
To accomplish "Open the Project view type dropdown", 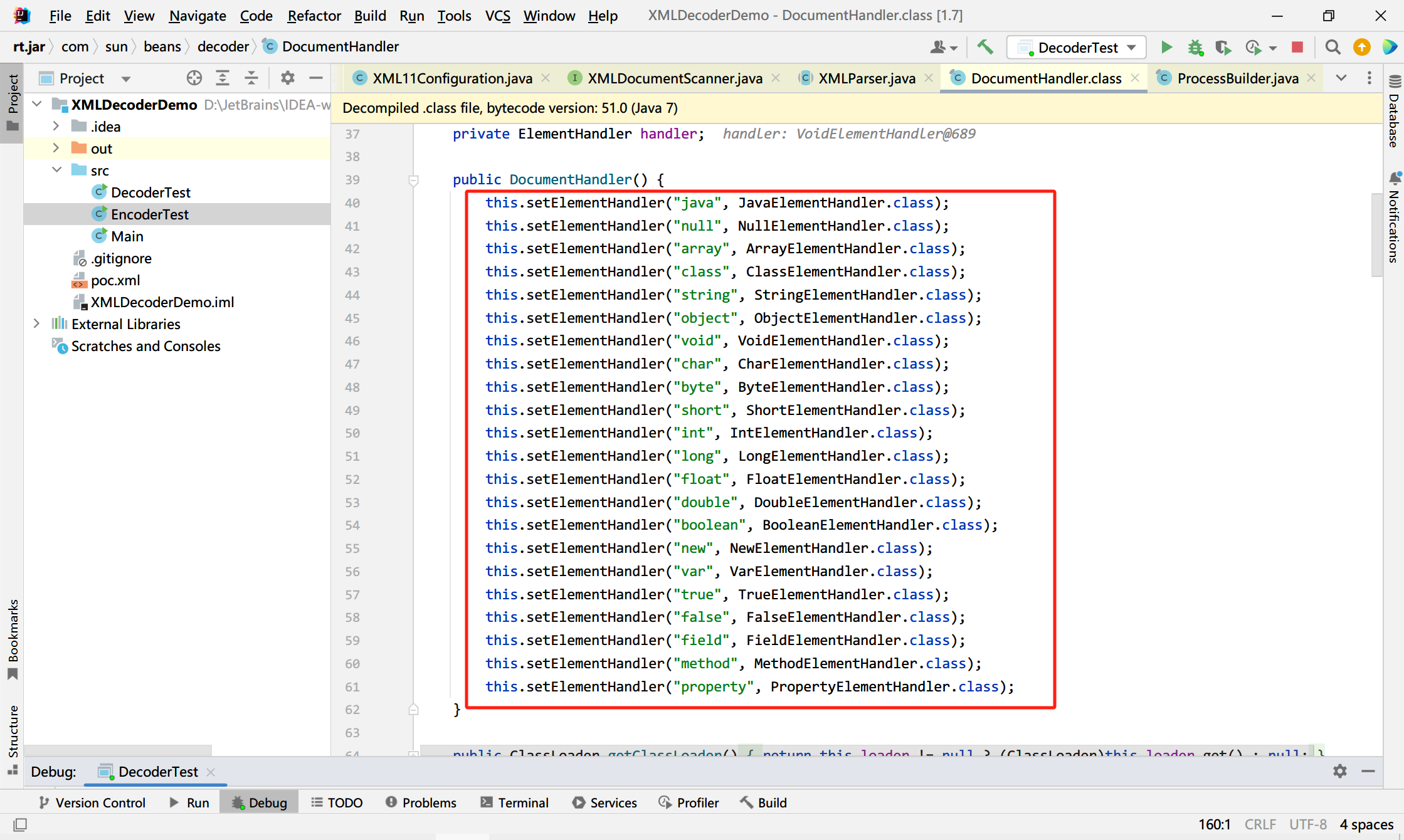I will point(126,78).
